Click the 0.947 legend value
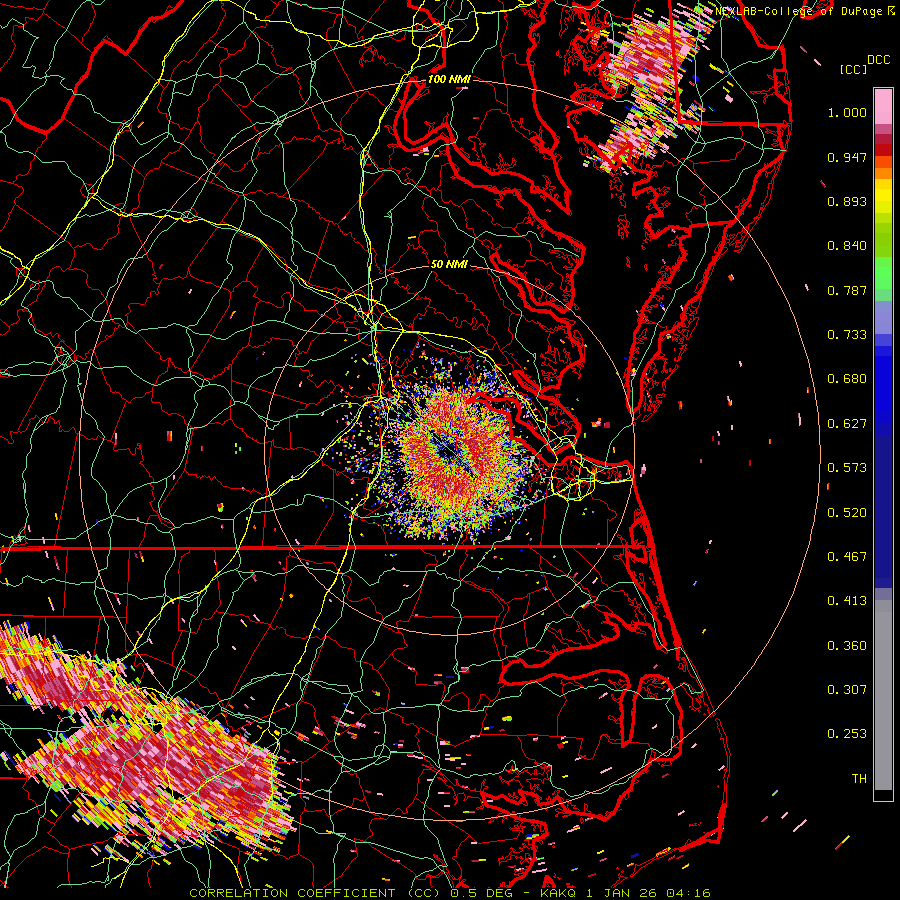The height and width of the screenshot is (900, 900). [x=847, y=157]
